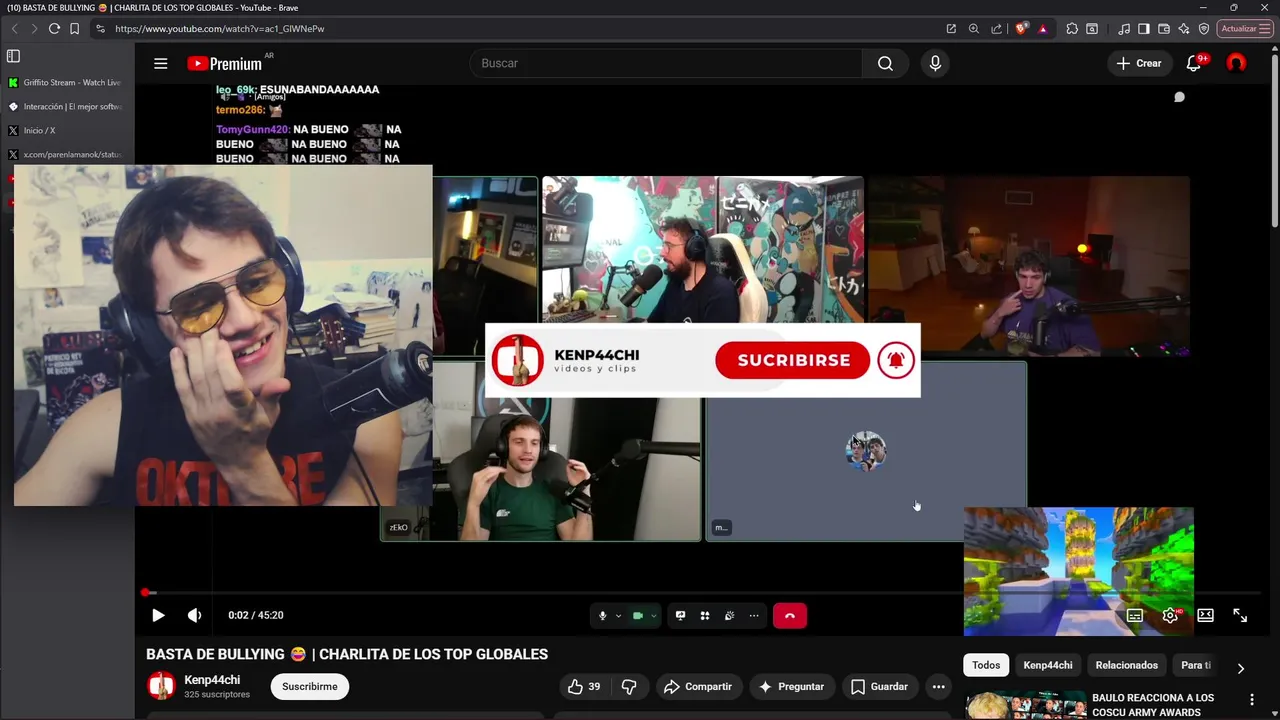Select the Para ti filter chip
This screenshot has height=720, width=1280.
(x=1195, y=665)
